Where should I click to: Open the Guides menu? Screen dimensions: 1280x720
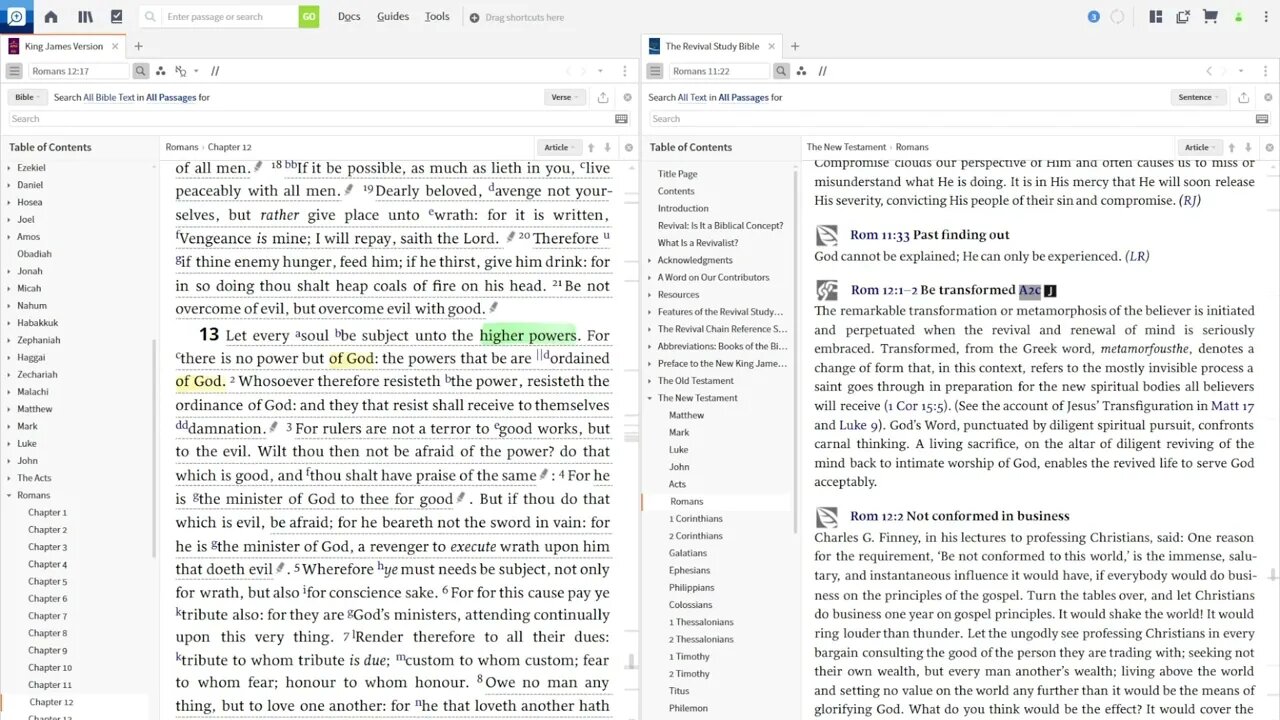[393, 17]
